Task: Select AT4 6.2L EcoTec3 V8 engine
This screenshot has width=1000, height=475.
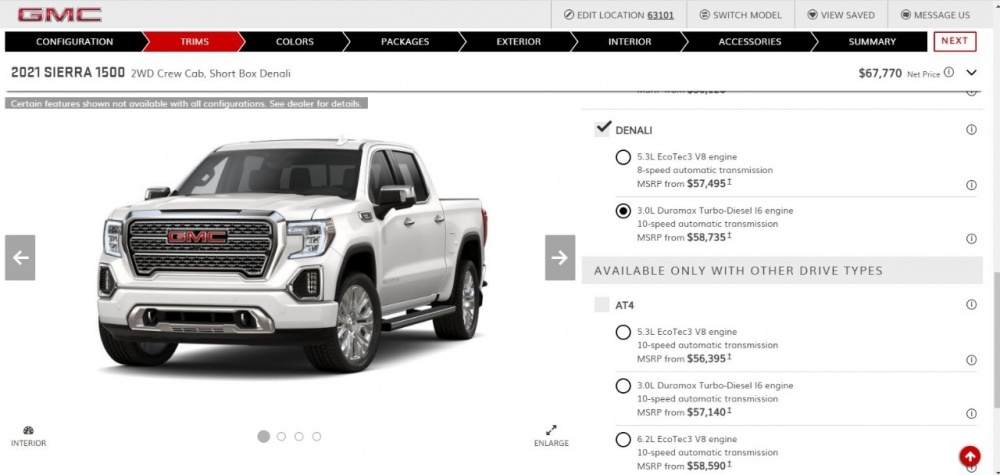Action: coord(623,440)
